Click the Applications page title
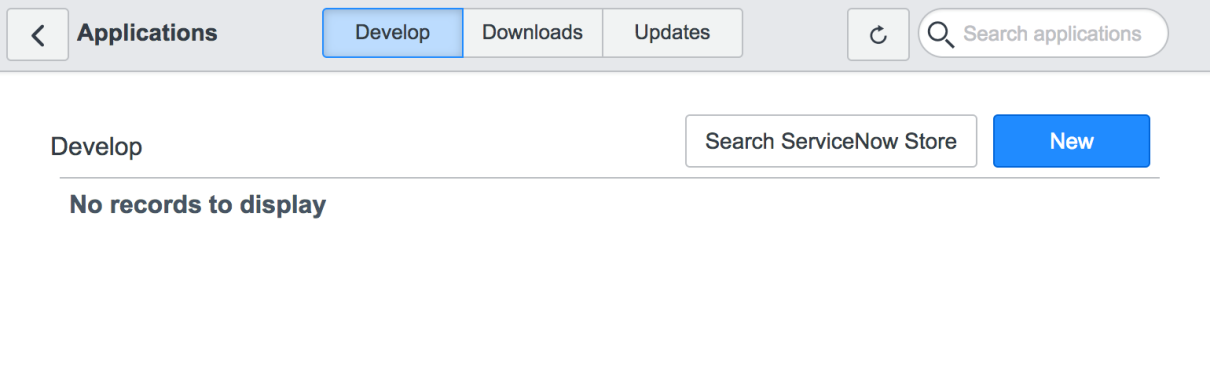Screen dimensions: 1210x365 click(x=147, y=33)
